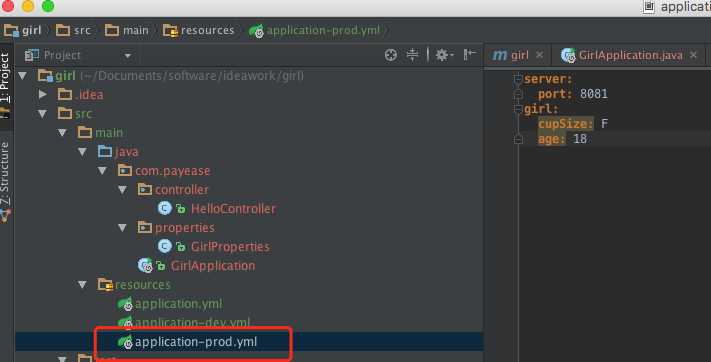Click the age value 18
The image size is (711, 362).
(580, 139)
